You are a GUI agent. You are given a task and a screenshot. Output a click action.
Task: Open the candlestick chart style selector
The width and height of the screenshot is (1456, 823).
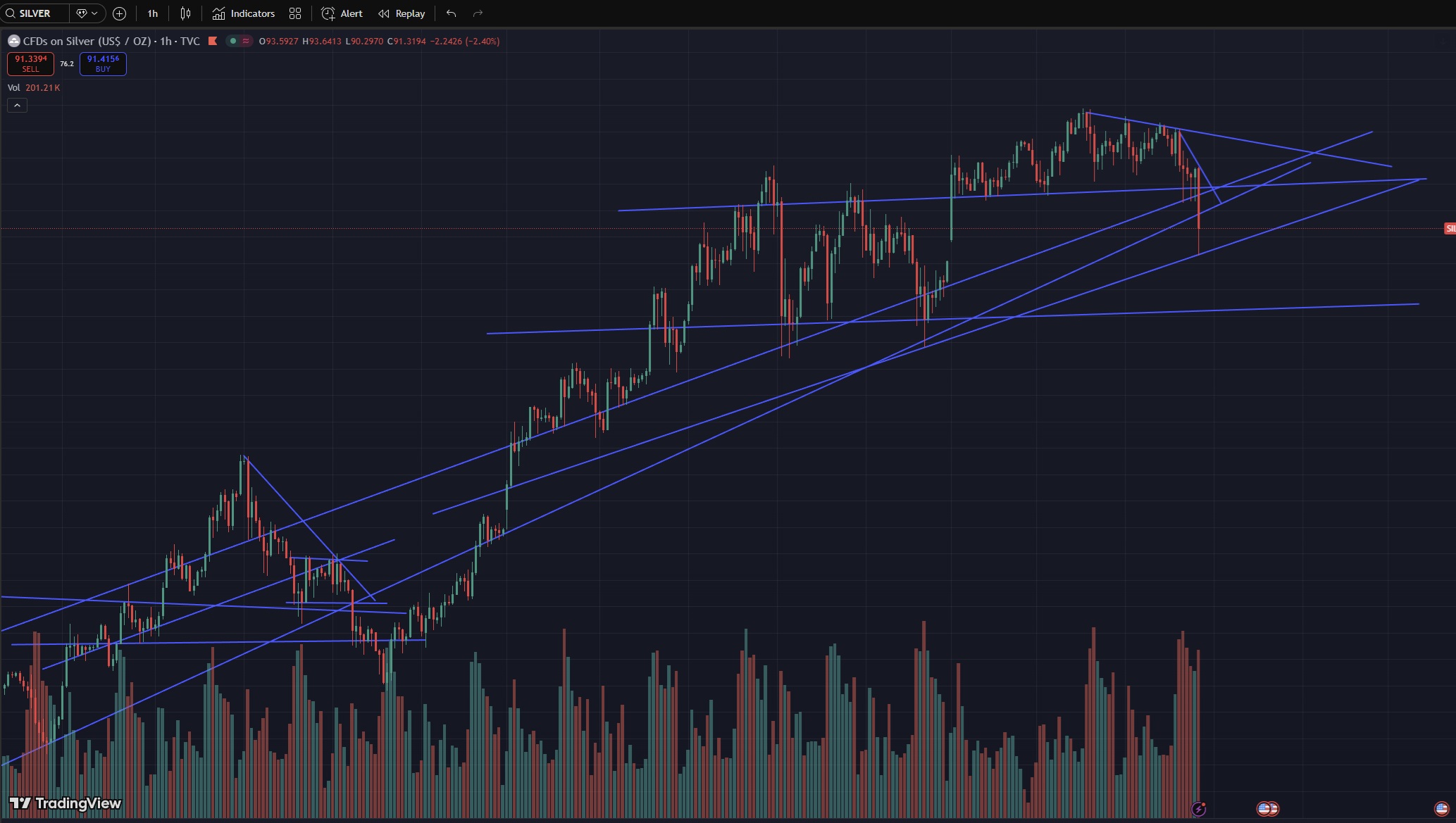(185, 13)
